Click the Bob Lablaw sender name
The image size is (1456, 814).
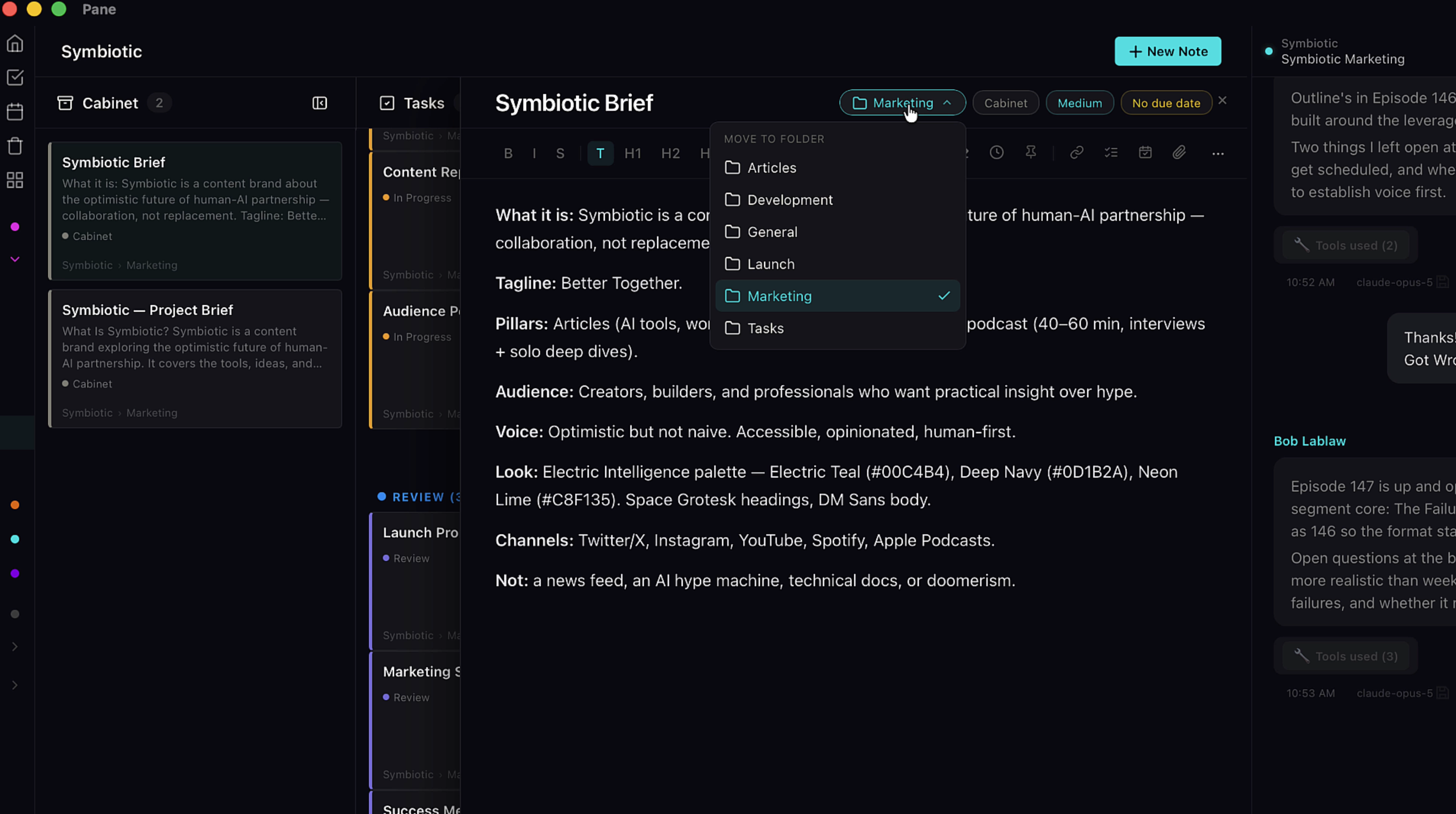coord(1310,441)
